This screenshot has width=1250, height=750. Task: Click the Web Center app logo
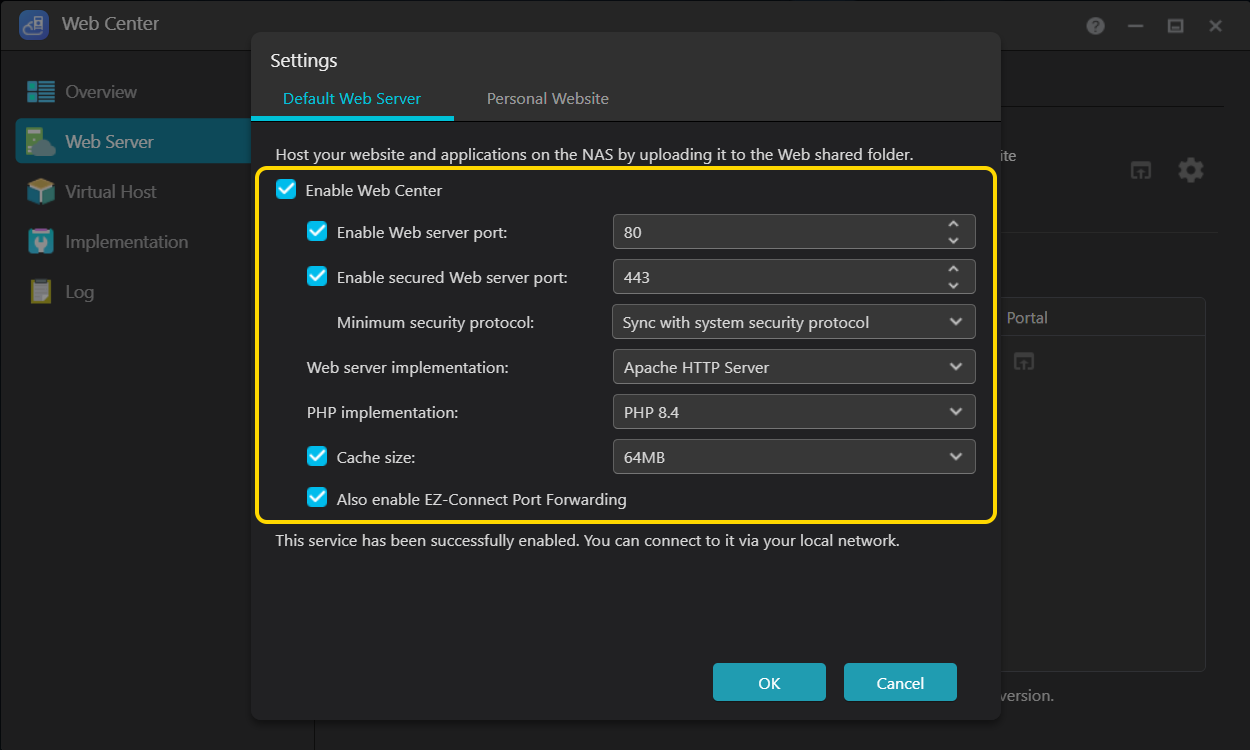(34, 25)
